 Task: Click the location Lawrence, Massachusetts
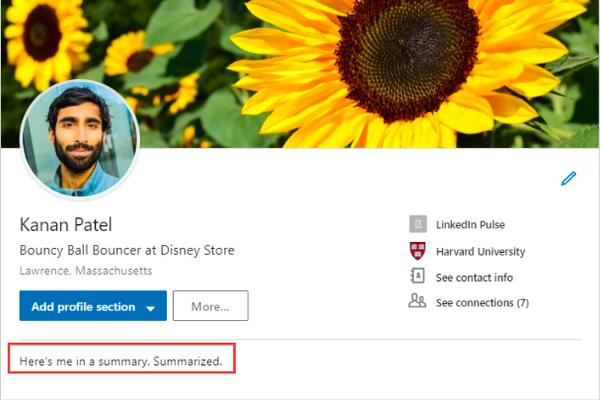coord(86,271)
